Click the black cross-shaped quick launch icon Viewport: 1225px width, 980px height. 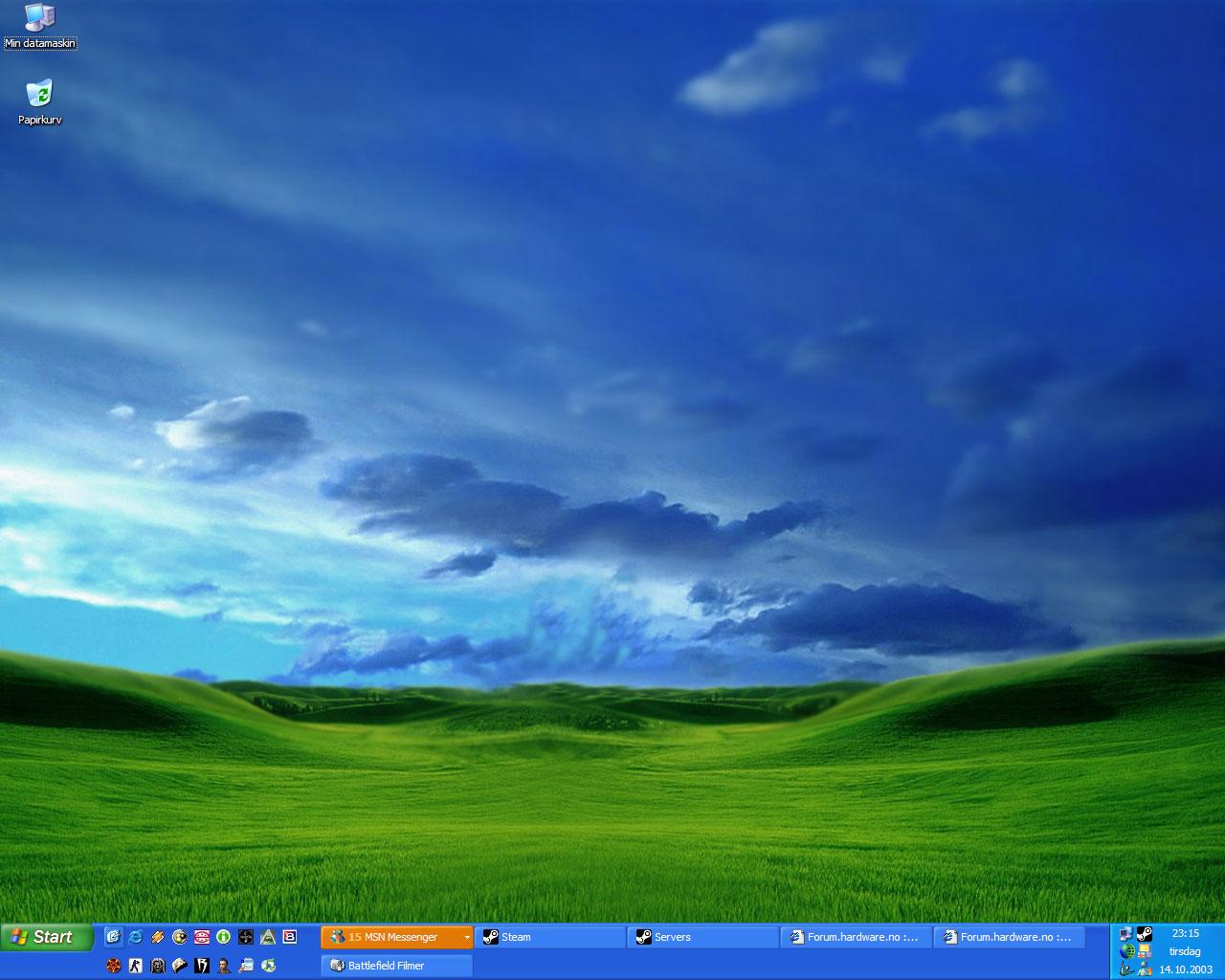coord(246,937)
